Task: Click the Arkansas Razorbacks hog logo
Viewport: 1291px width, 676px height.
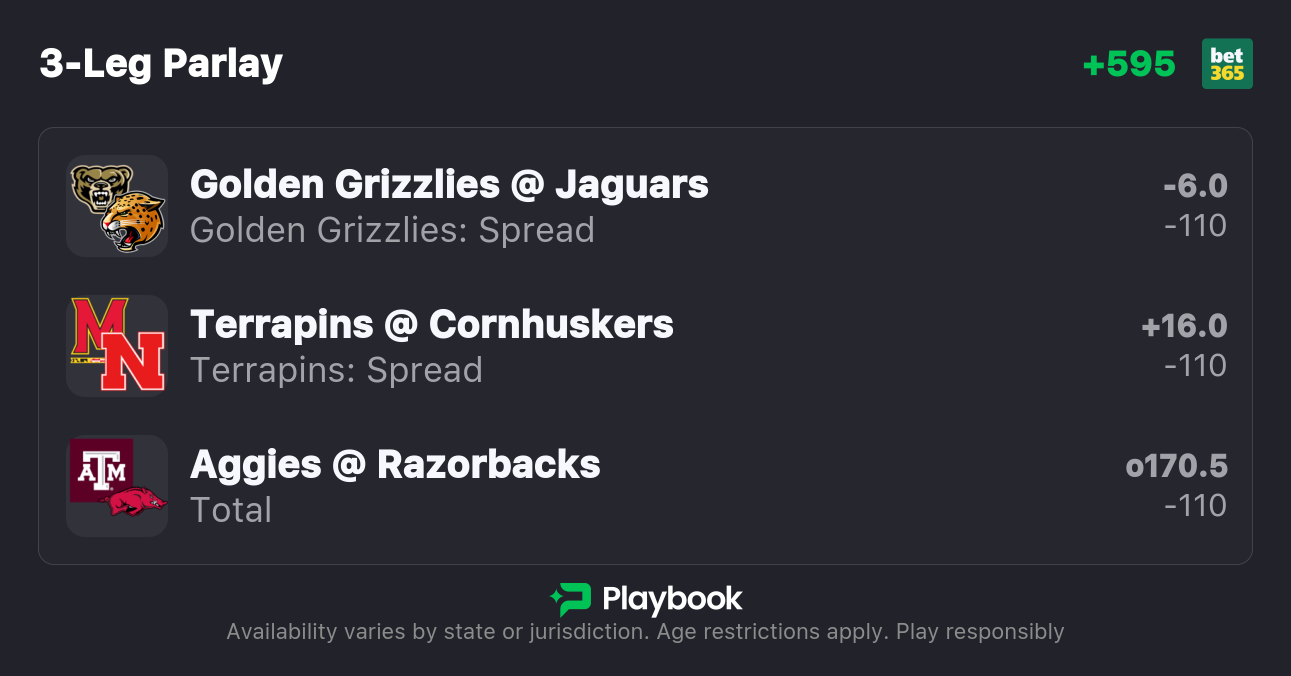Action: (135, 500)
